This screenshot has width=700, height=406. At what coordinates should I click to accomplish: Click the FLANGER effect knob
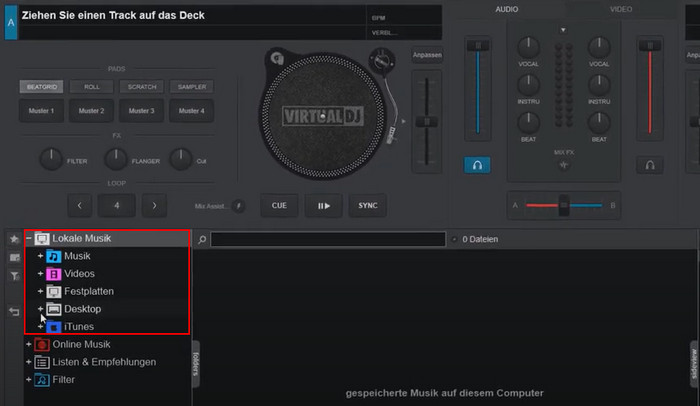(116, 159)
